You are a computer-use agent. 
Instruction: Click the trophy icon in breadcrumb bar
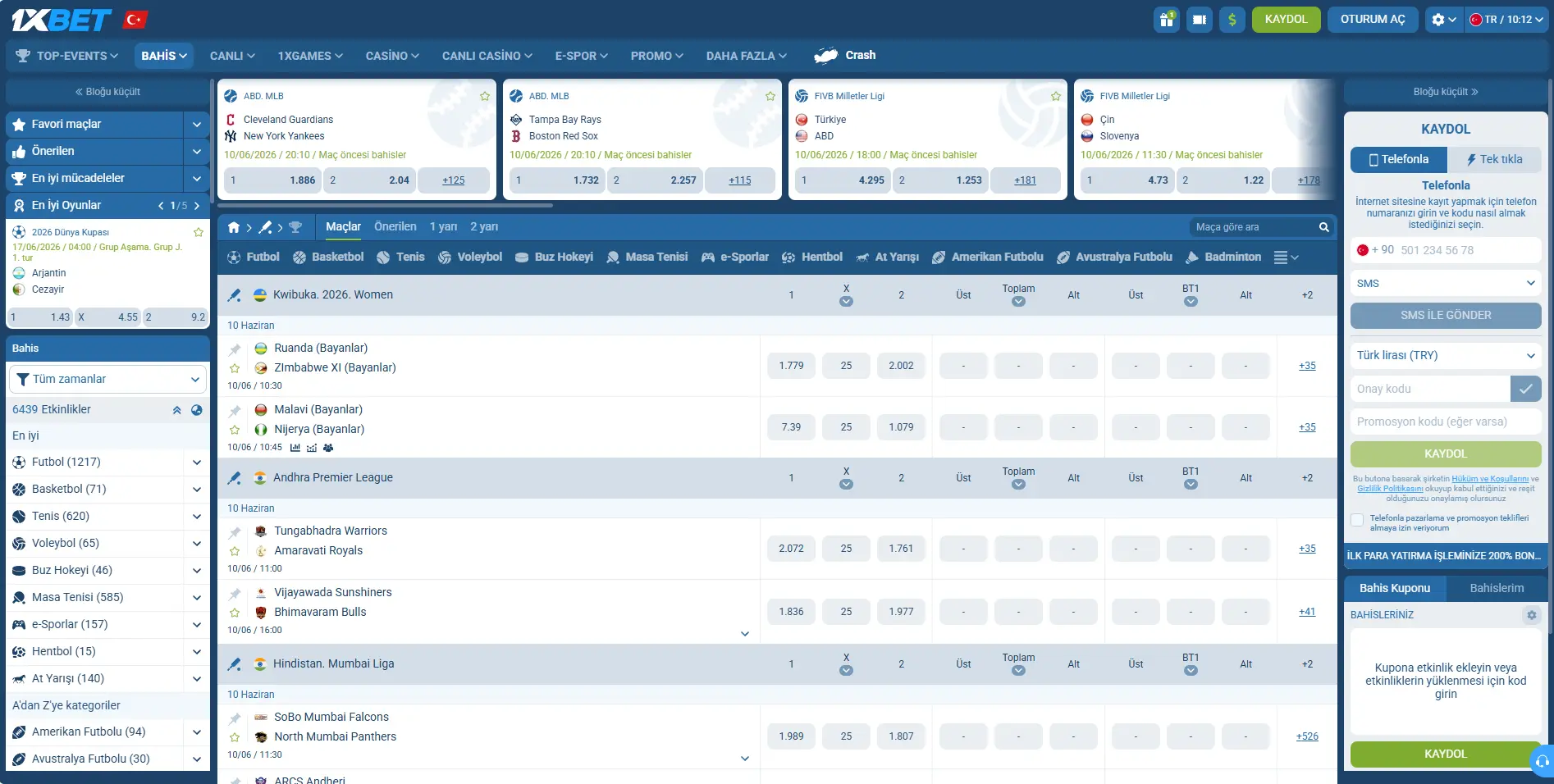(295, 227)
